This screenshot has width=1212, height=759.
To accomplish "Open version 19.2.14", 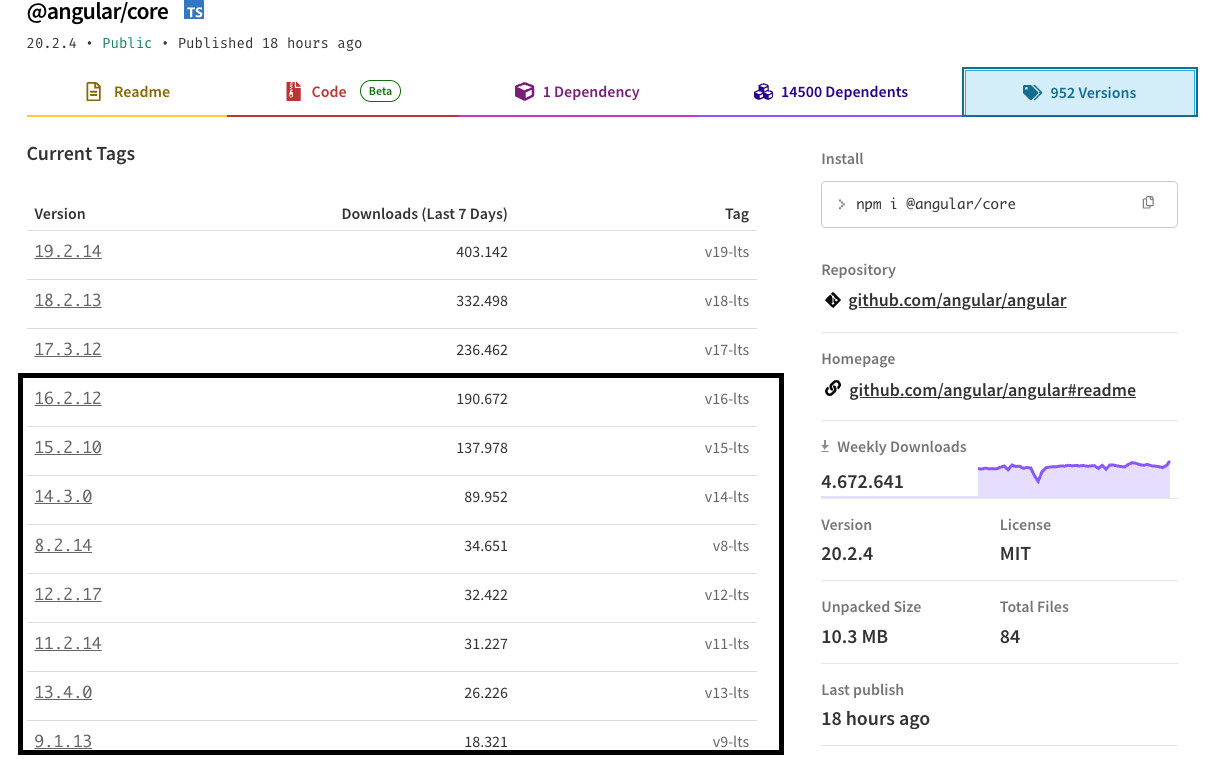I will coord(68,252).
